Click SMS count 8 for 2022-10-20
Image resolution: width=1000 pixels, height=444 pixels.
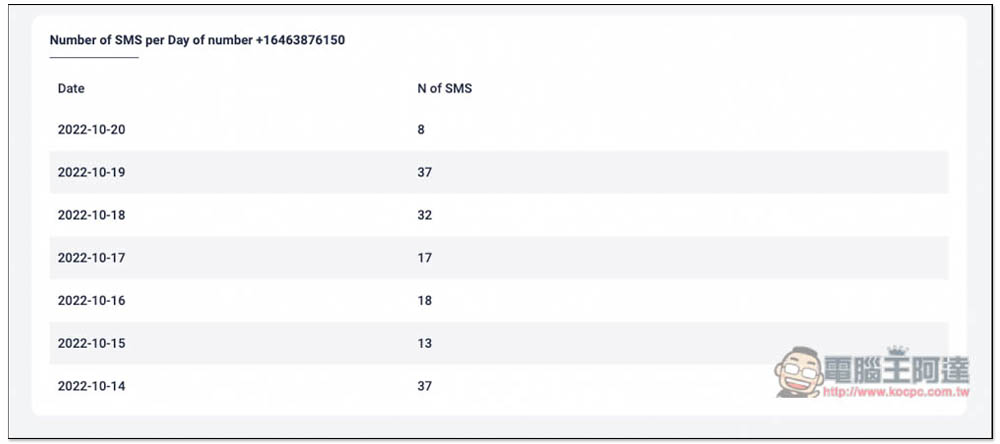(x=421, y=130)
